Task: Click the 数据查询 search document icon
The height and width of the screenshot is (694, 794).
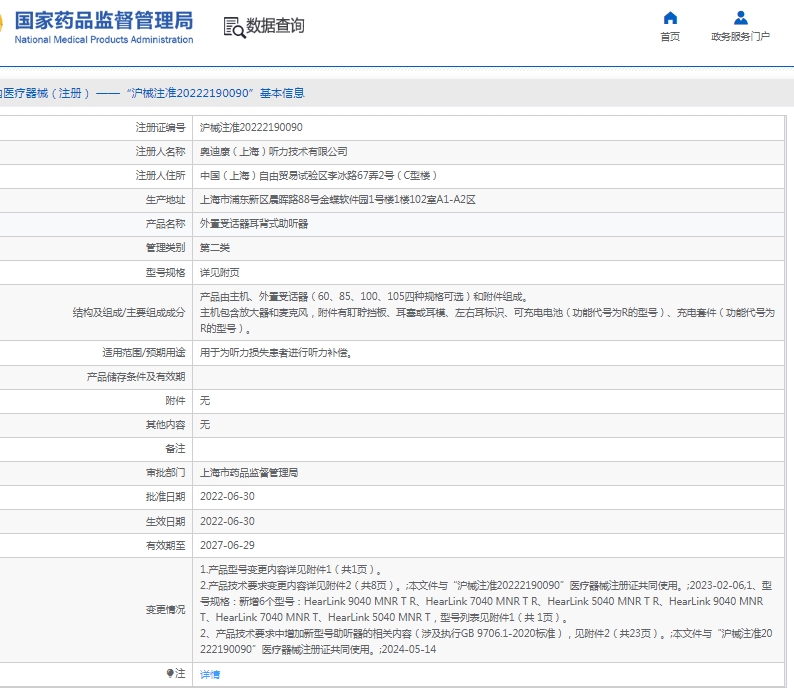Action: (234, 27)
